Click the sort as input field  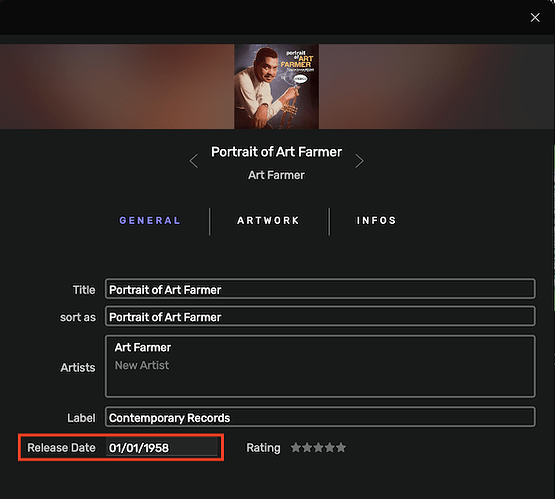320,316
